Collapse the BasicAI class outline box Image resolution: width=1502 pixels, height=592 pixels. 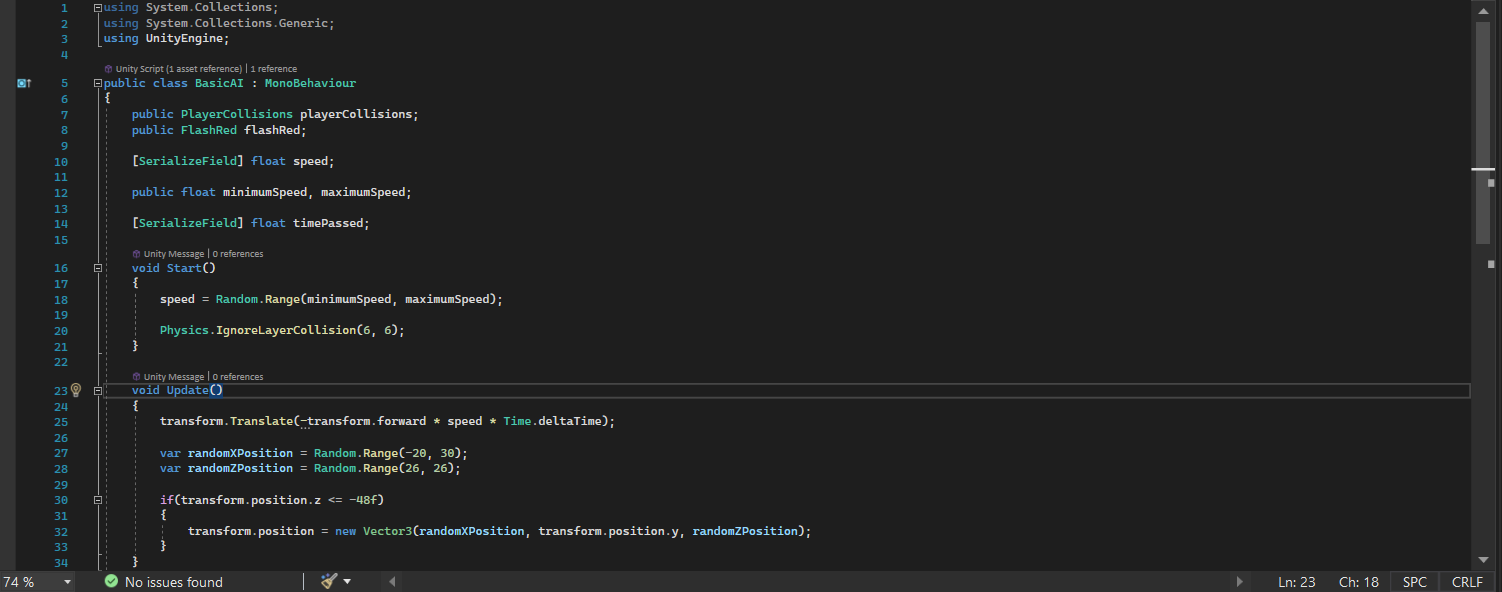coord(97,84)
